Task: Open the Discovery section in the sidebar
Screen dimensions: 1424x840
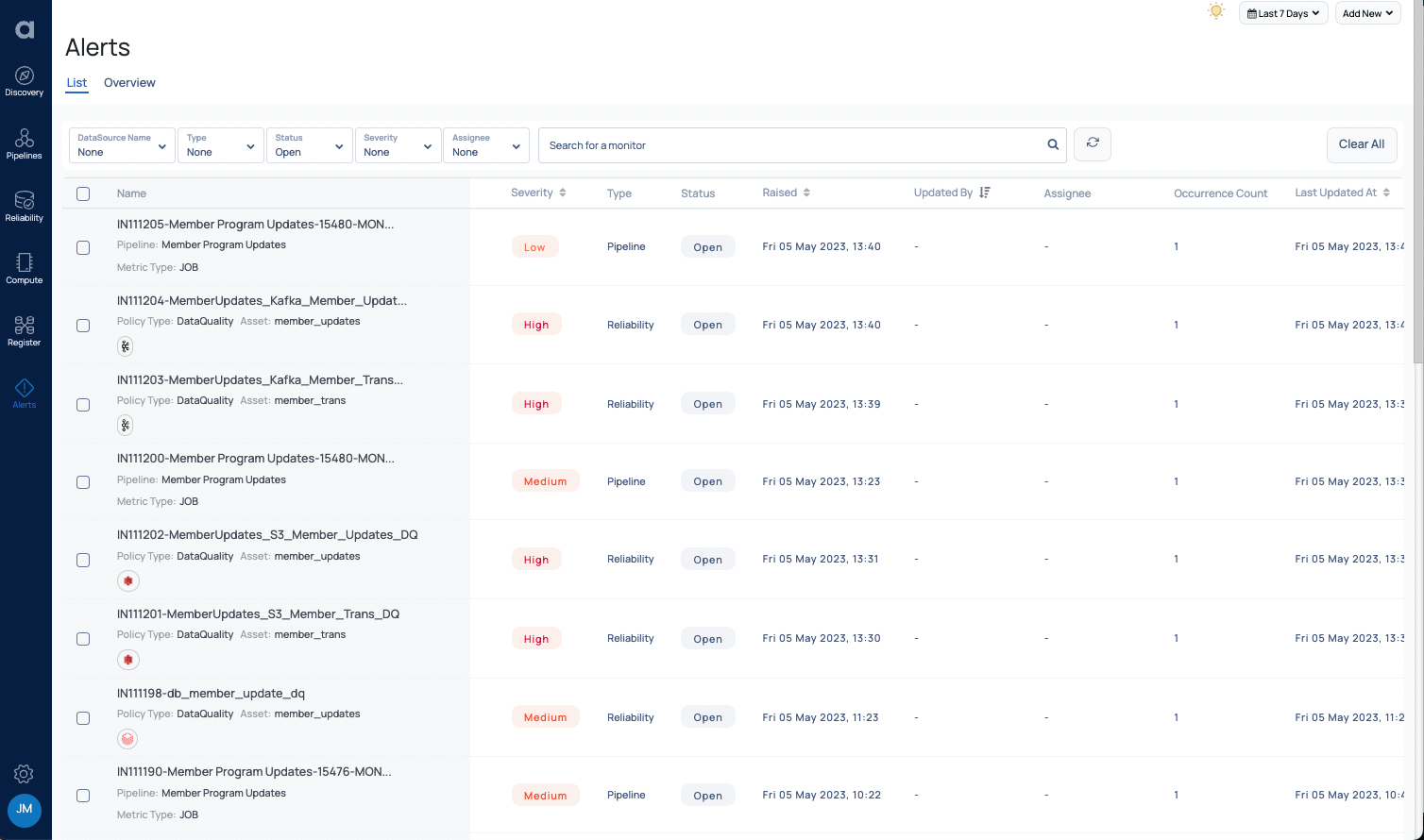Action: [x=25, y=80]
